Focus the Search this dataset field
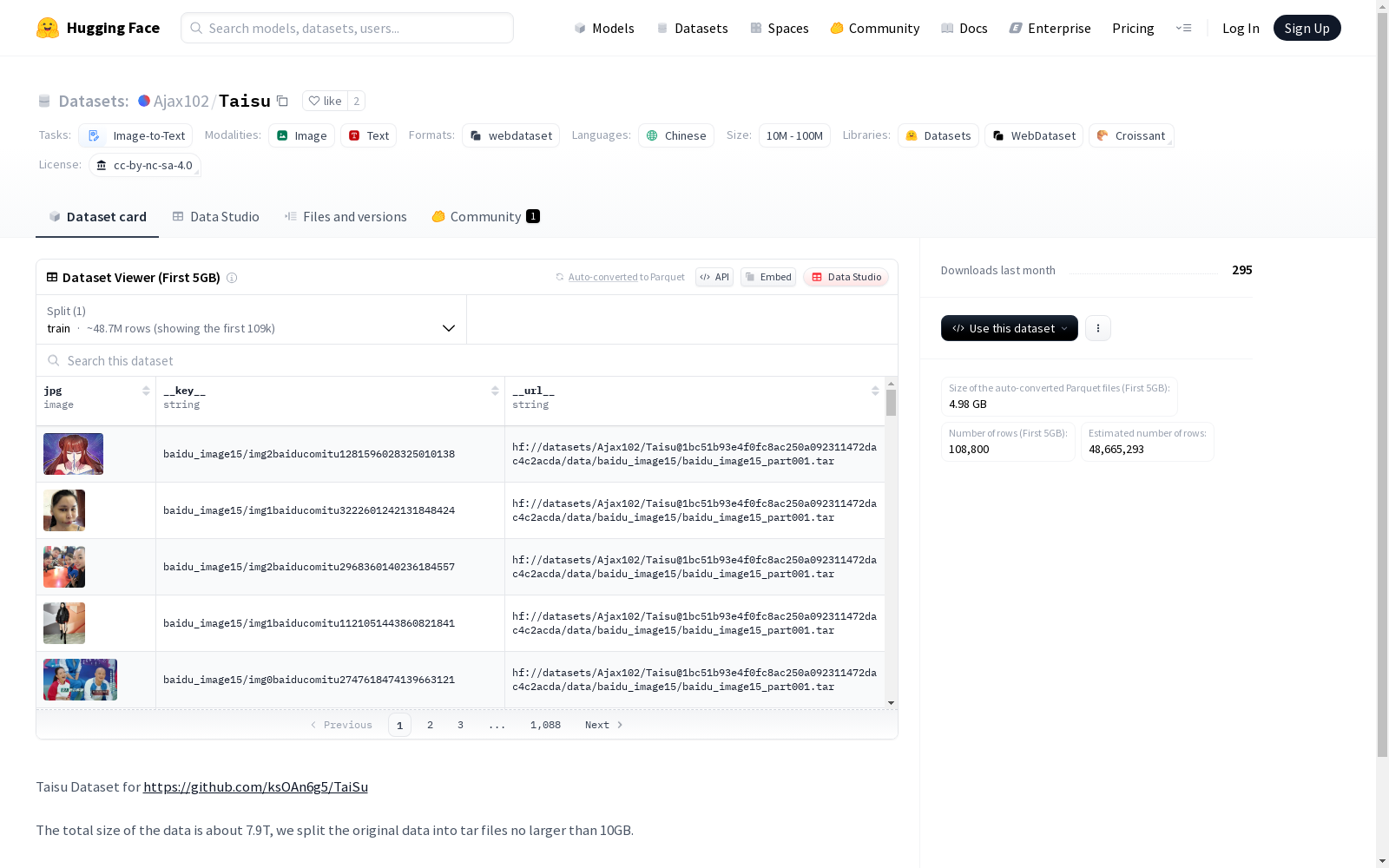The width and height of the screenshot is (1389, 868). [467, 360]
